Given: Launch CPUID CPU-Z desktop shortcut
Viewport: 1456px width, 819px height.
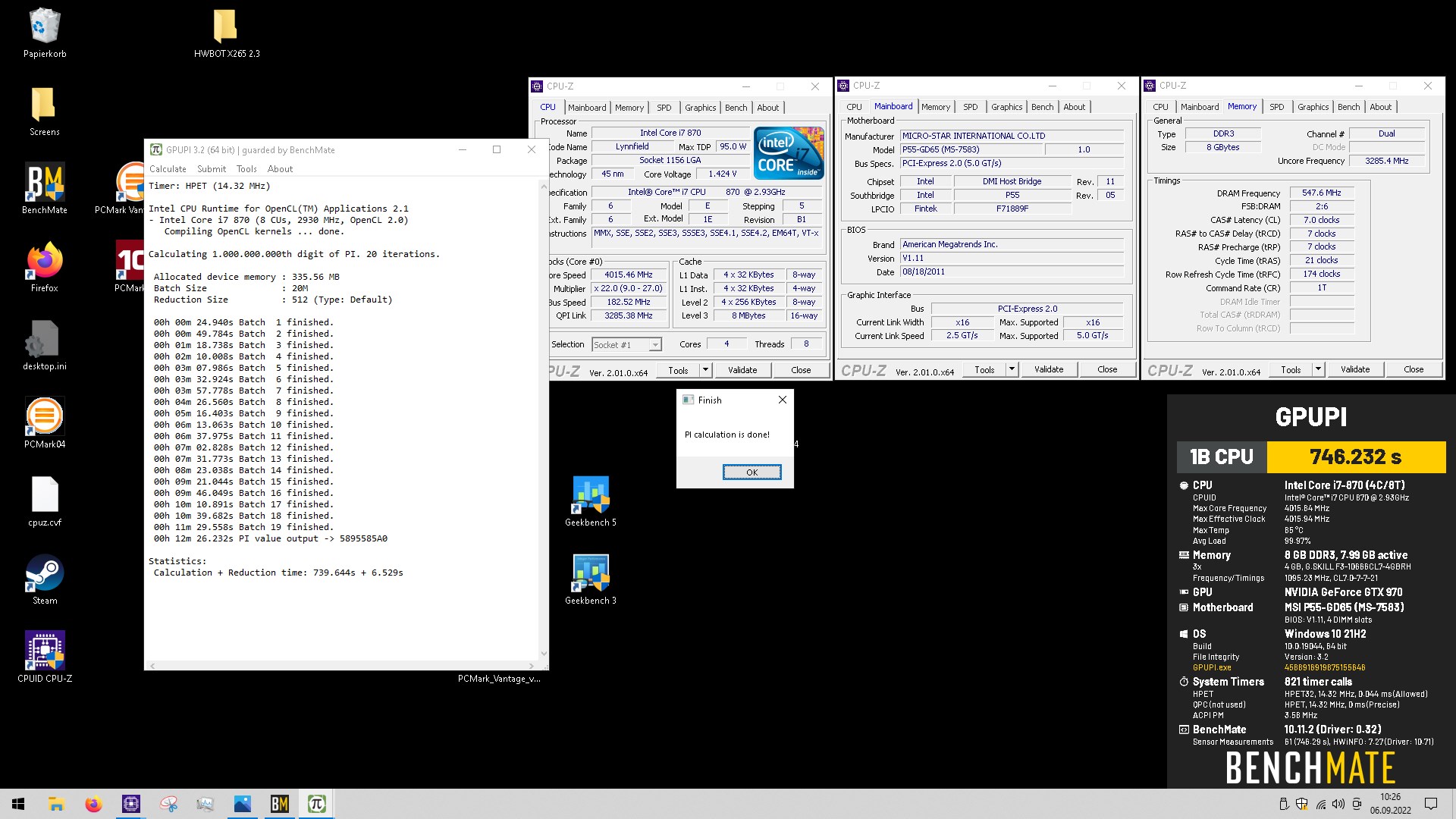Looking at the screenshot, I should click(45, 658).
